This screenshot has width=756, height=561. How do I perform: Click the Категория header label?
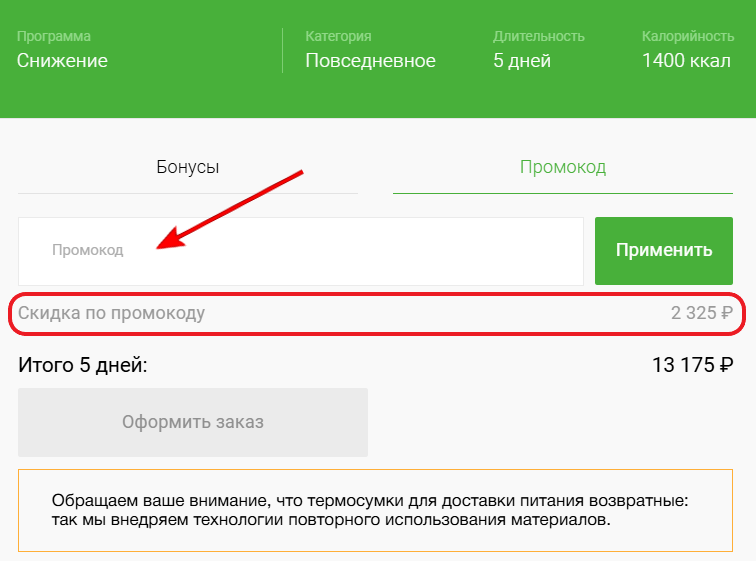tap(338, 36)
